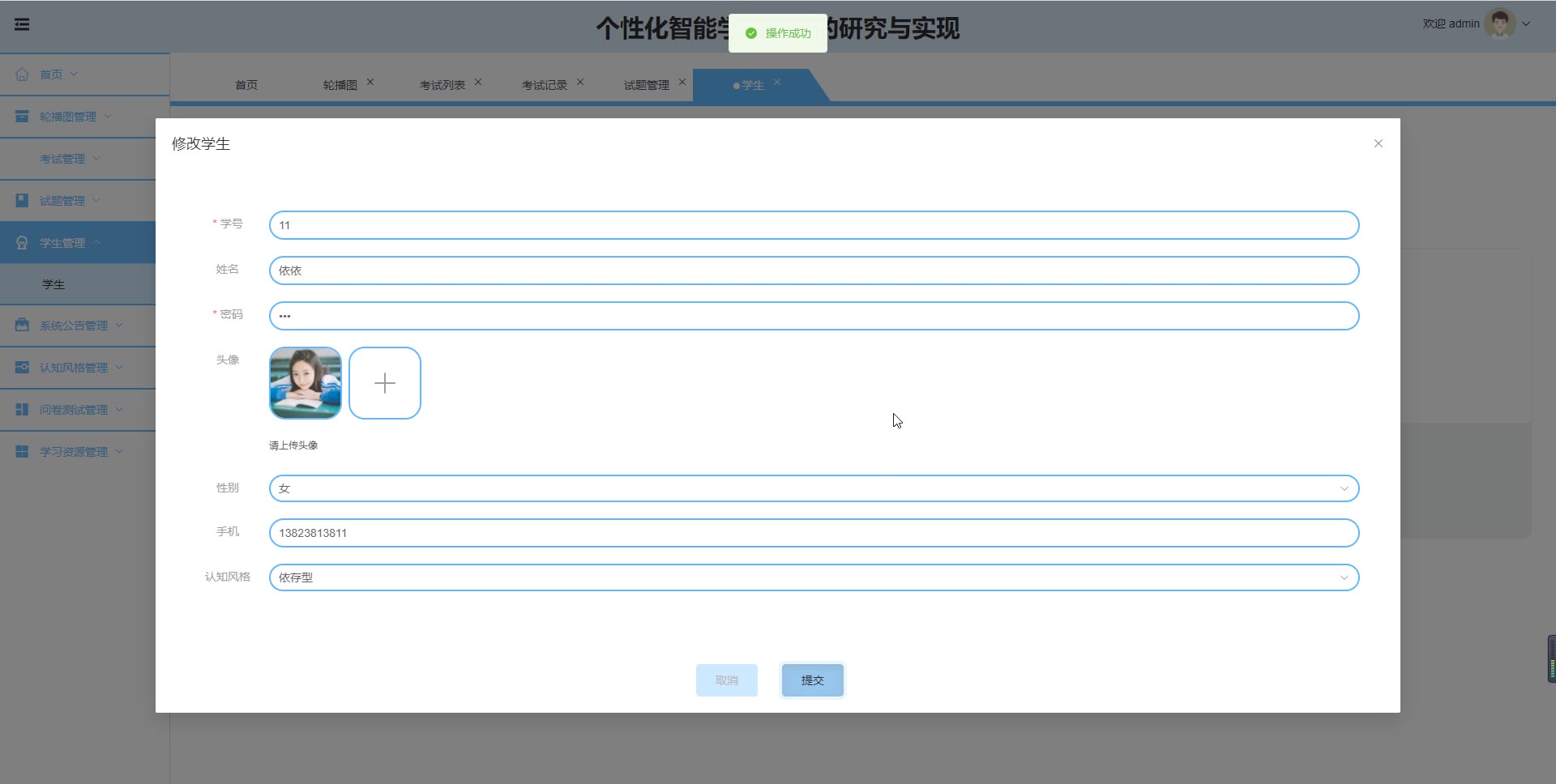Click the 试题管理 book icon
The height and width of the screenshot is (784, 1556).
(22, 200)
